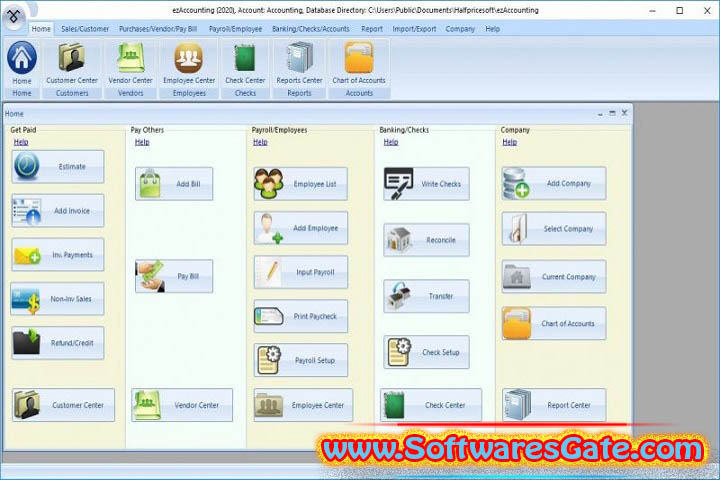Image resolution: width=720 pixels, height=480 pixels.
Task: Open Check Center in the Banking/Checks panel
Action: pos(431,405)
